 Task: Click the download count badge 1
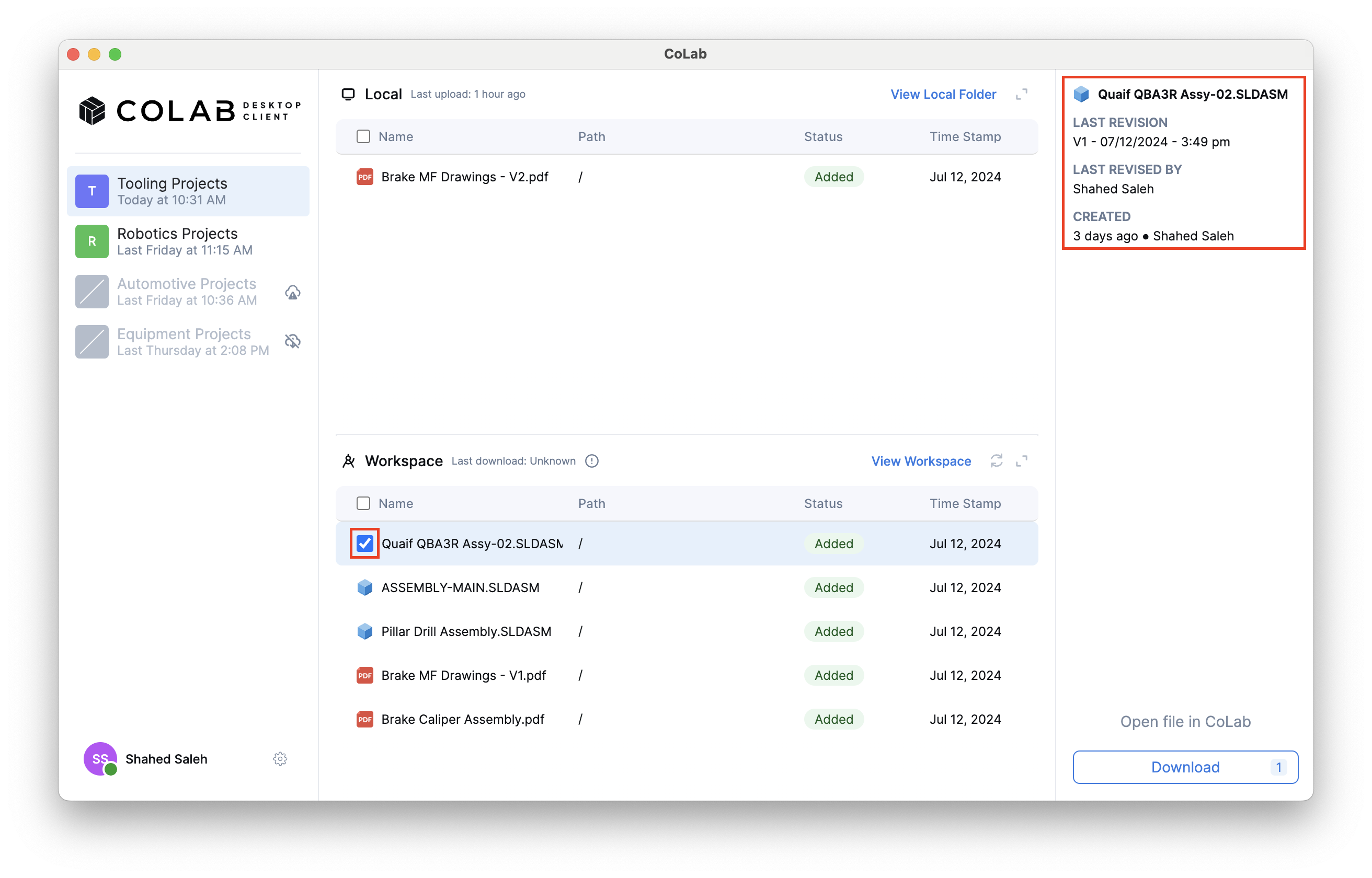point(1278,767)
